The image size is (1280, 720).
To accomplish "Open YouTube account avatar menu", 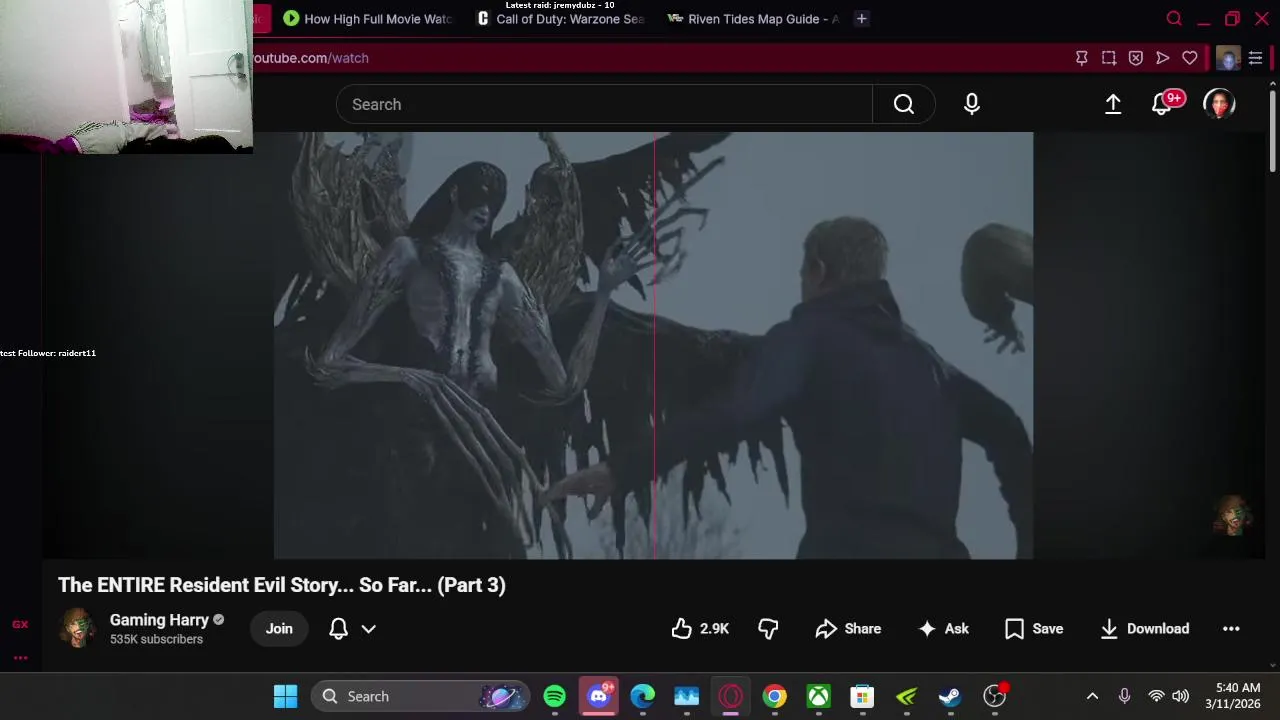I will 1219,104.
